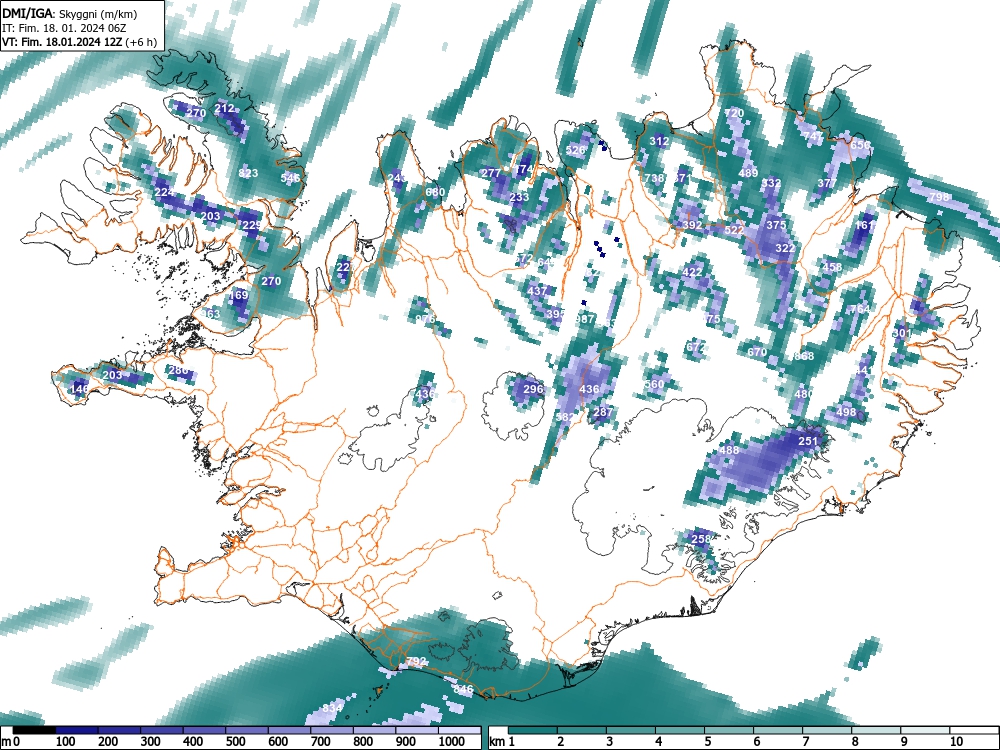
Task: Select the 5 label on the km legend
Action: [707, 742]
